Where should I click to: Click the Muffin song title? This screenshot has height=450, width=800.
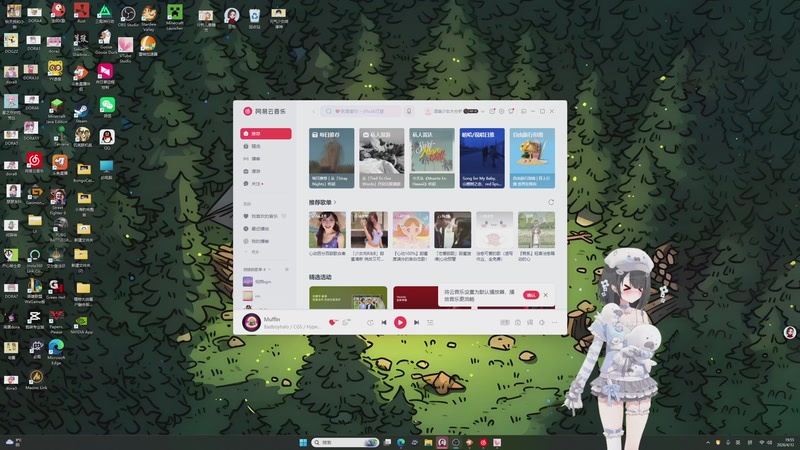(x=272, y=319)
